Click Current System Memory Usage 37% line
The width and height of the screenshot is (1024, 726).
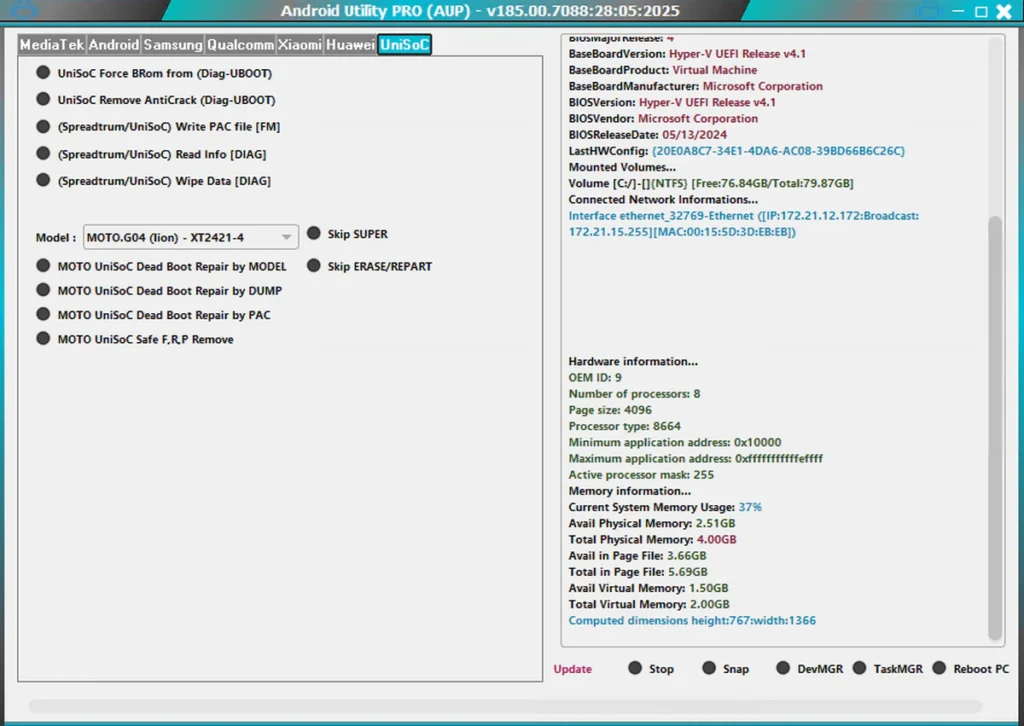(x=665, y=507)
